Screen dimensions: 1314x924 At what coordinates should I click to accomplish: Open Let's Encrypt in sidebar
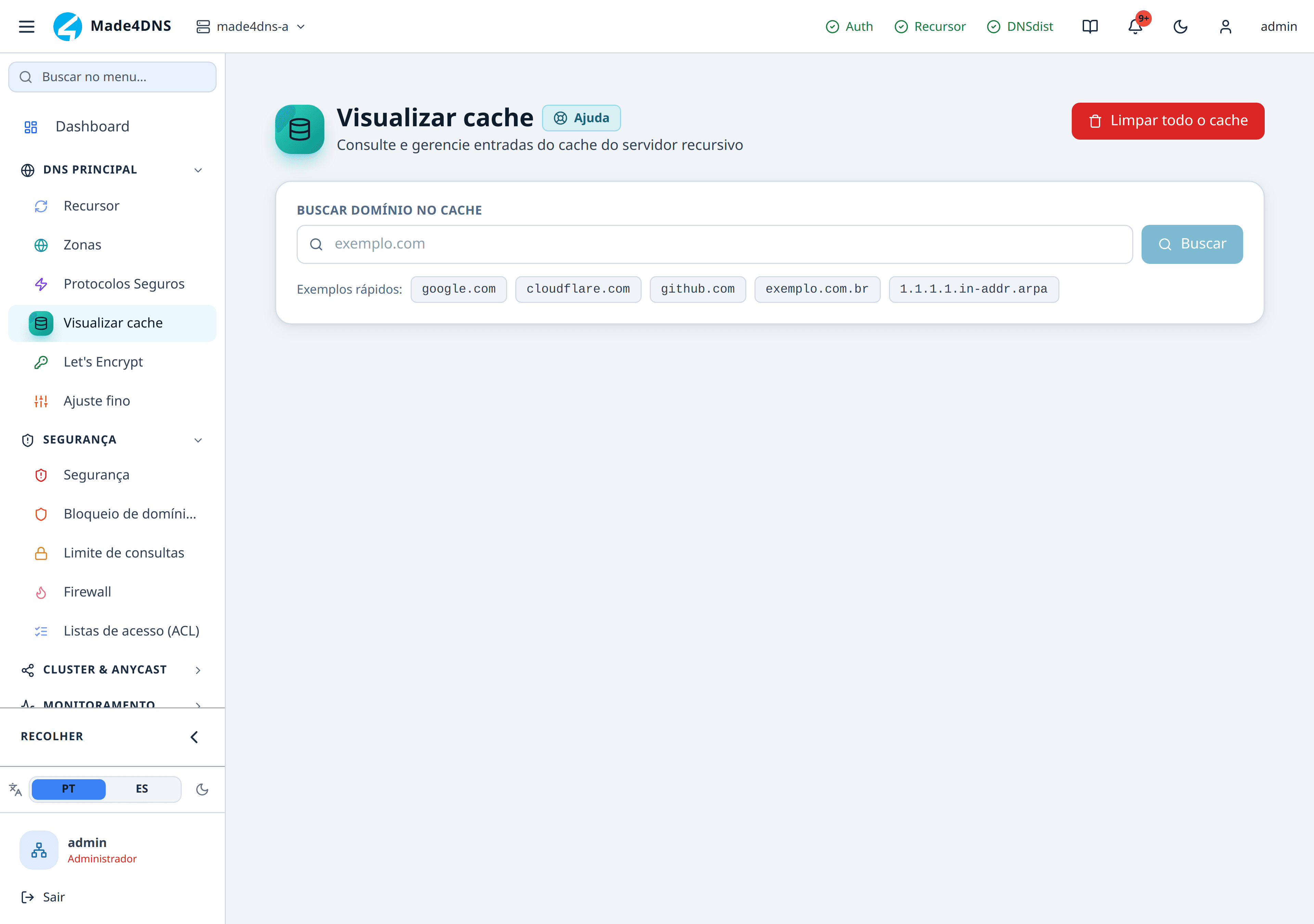[x=112, y=362]
